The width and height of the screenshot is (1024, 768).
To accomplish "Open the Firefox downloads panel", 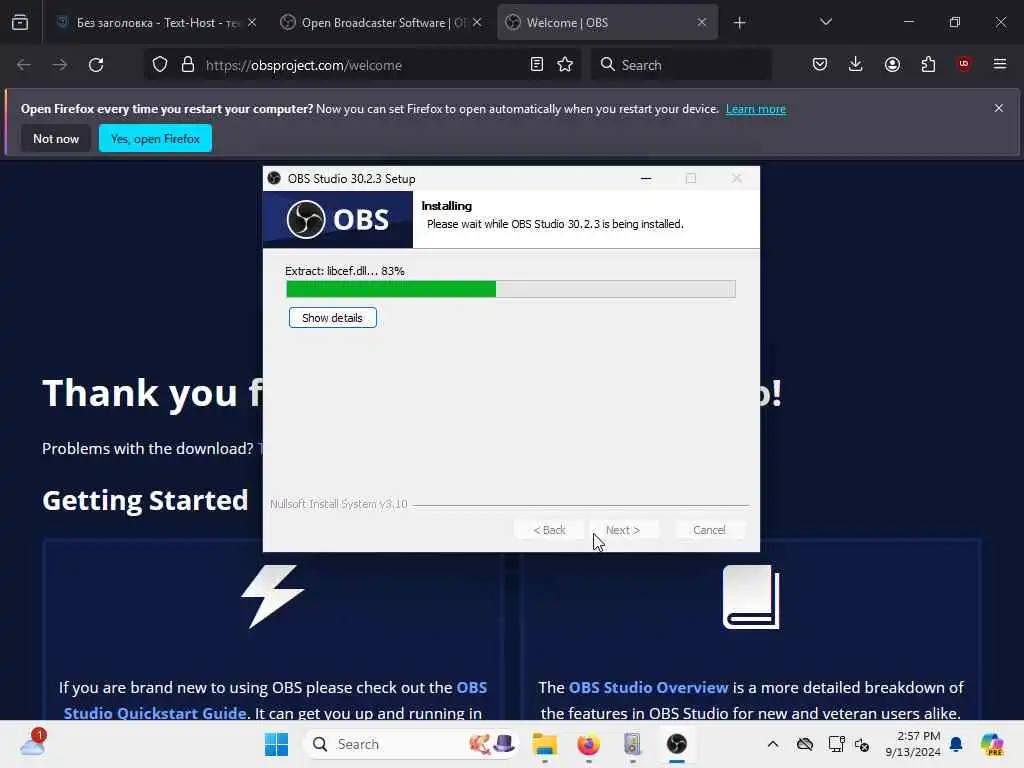I will coord(856,65).
